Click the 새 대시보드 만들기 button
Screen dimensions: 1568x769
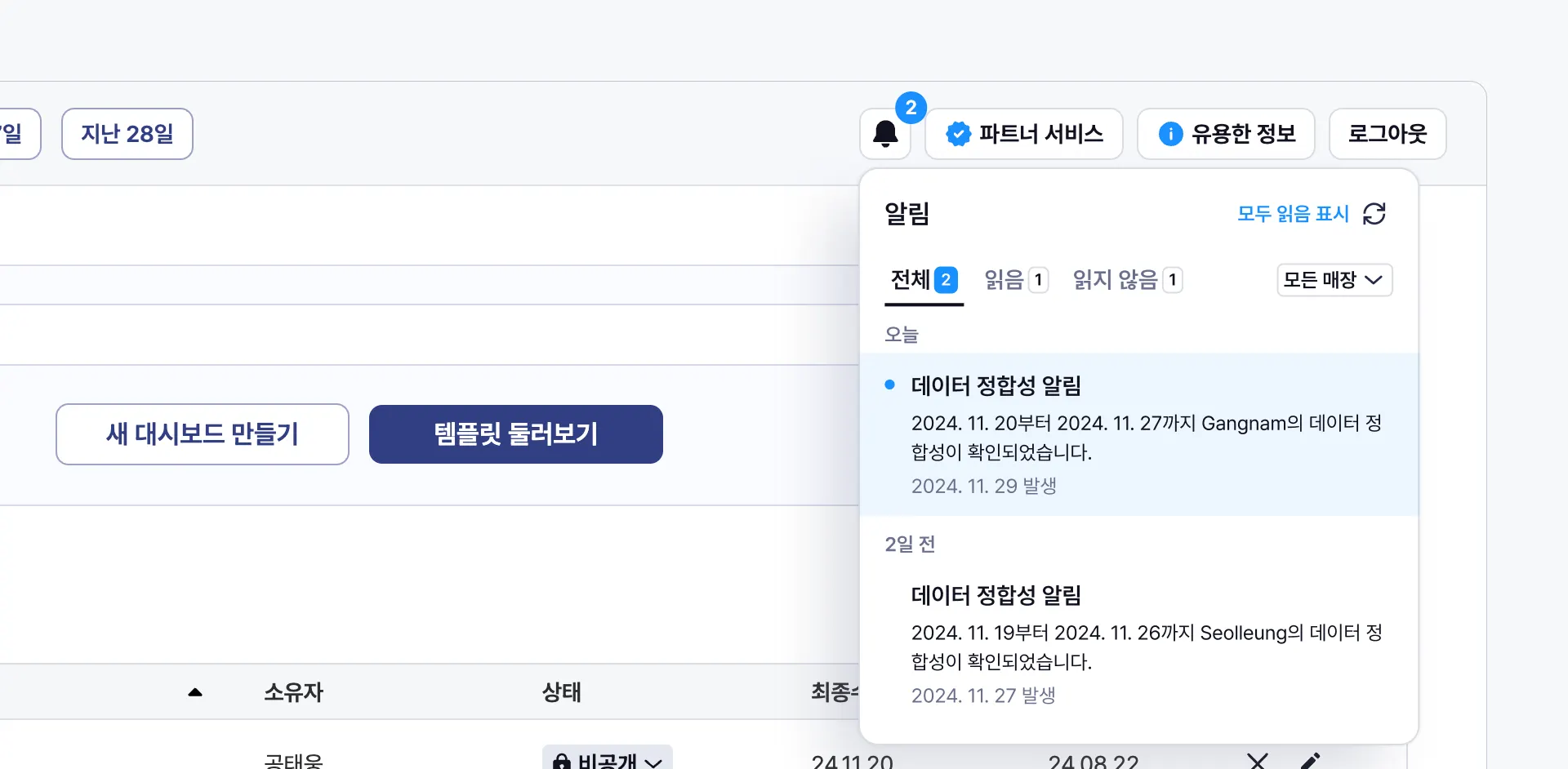tap(203, 434)
